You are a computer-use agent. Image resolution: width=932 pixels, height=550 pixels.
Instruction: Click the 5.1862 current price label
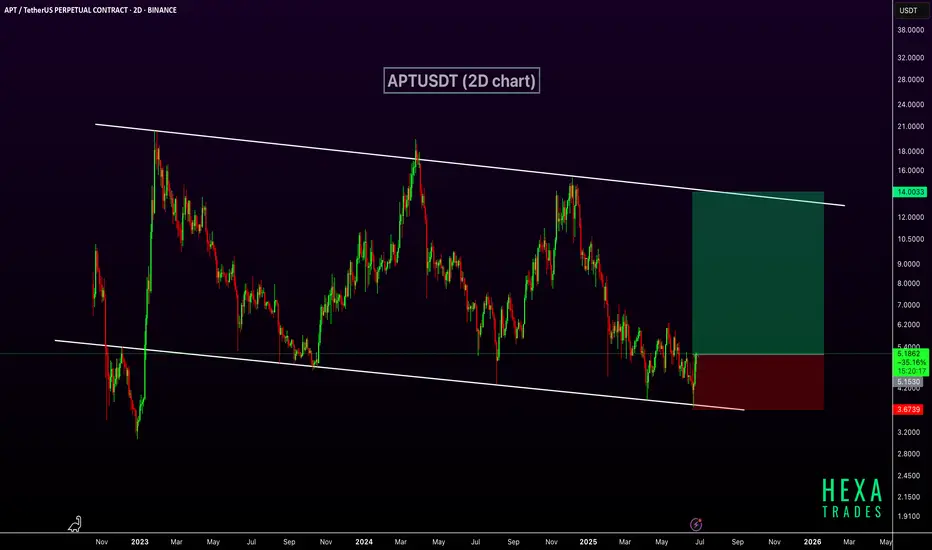pyautogui.click(x=910, y=354)
